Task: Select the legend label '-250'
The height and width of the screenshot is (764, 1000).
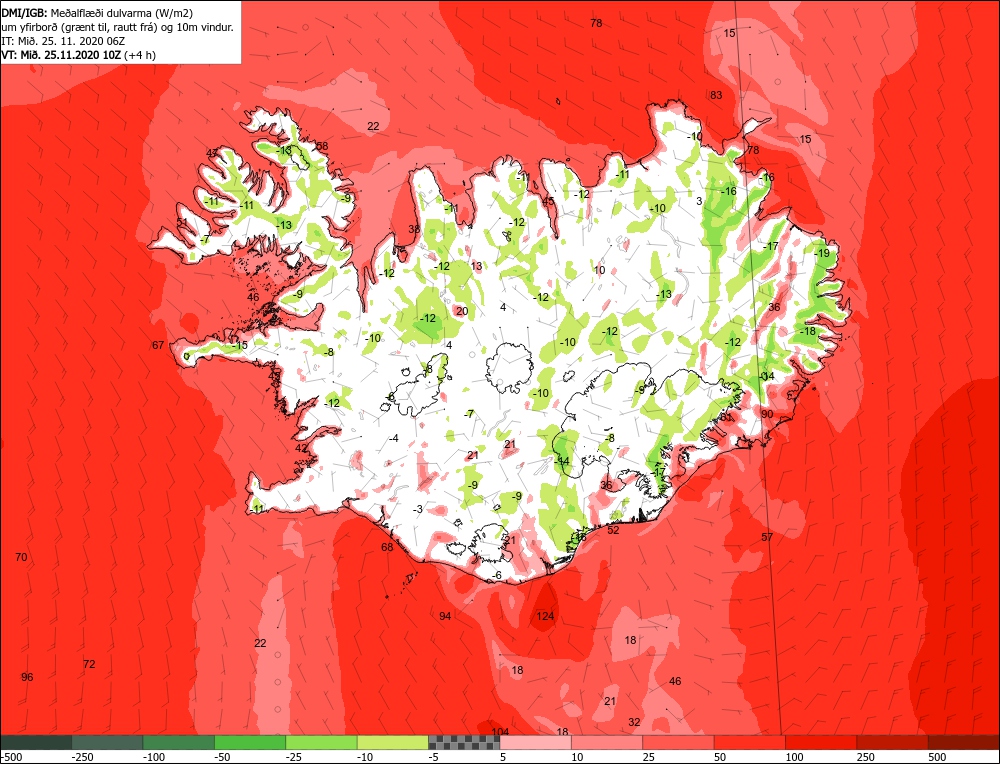Action: coord(83,757)
